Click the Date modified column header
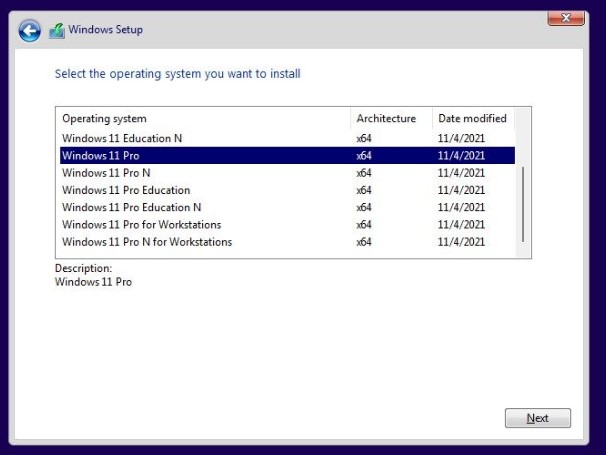The width and height of the screenshot is (606, 455). click(x=473, y=118)
